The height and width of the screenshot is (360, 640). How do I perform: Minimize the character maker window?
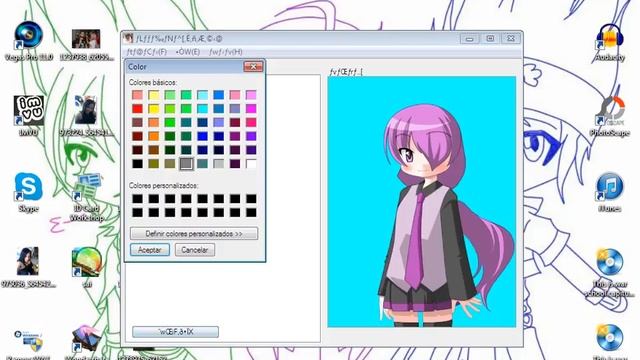point(470,38)
